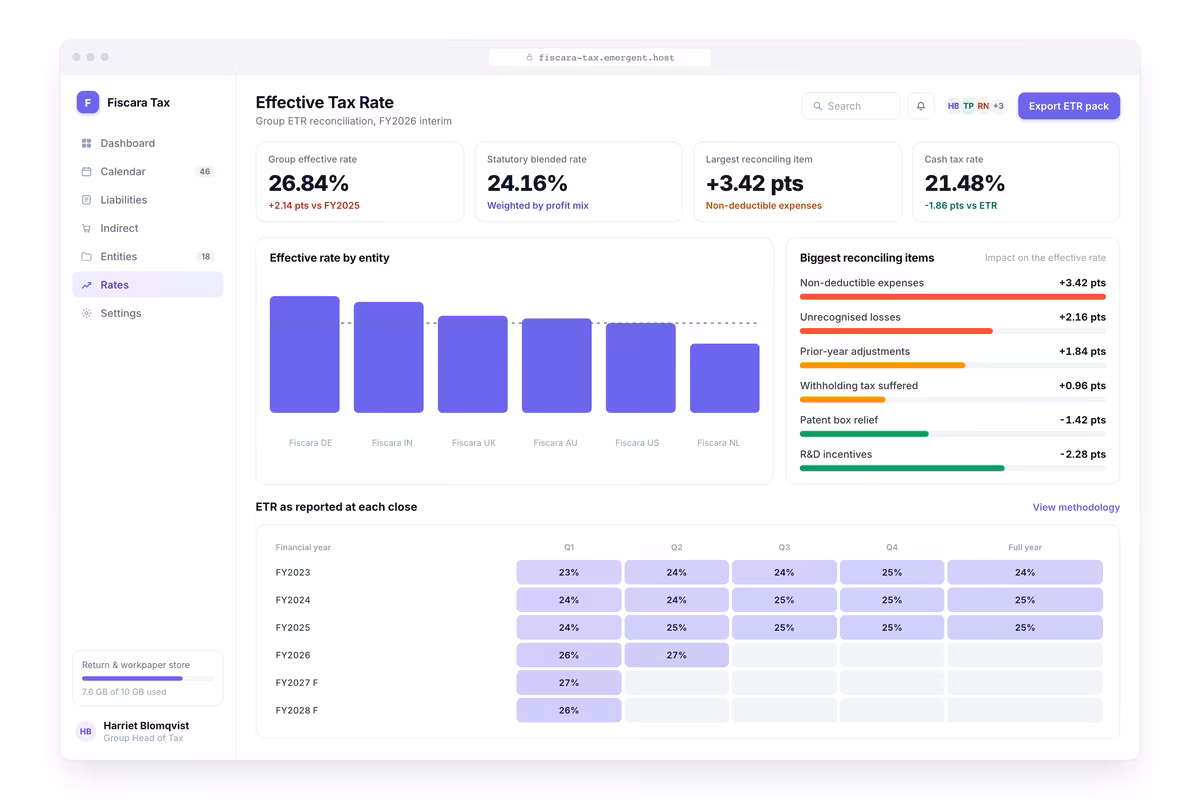Click FY2027 F Q1 cell 27%
The image size is (1200, 800).
569,683
